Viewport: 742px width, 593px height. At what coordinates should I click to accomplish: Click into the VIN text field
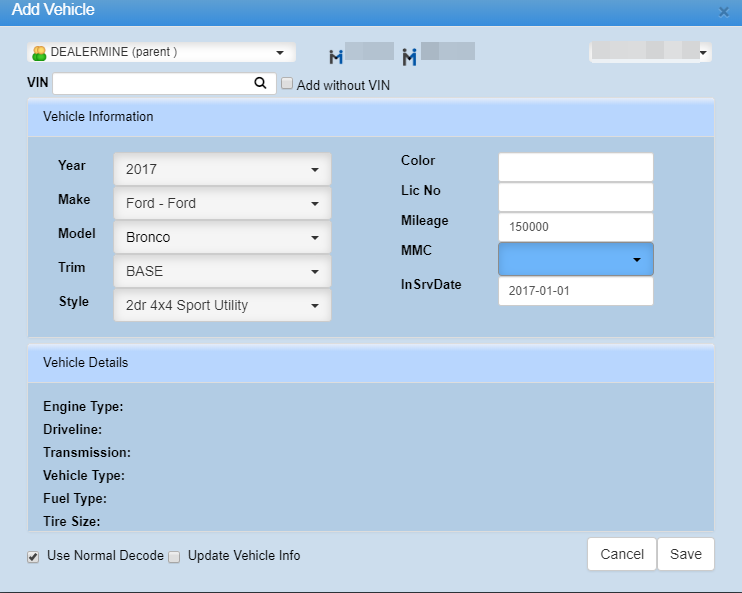pos(150,84)
